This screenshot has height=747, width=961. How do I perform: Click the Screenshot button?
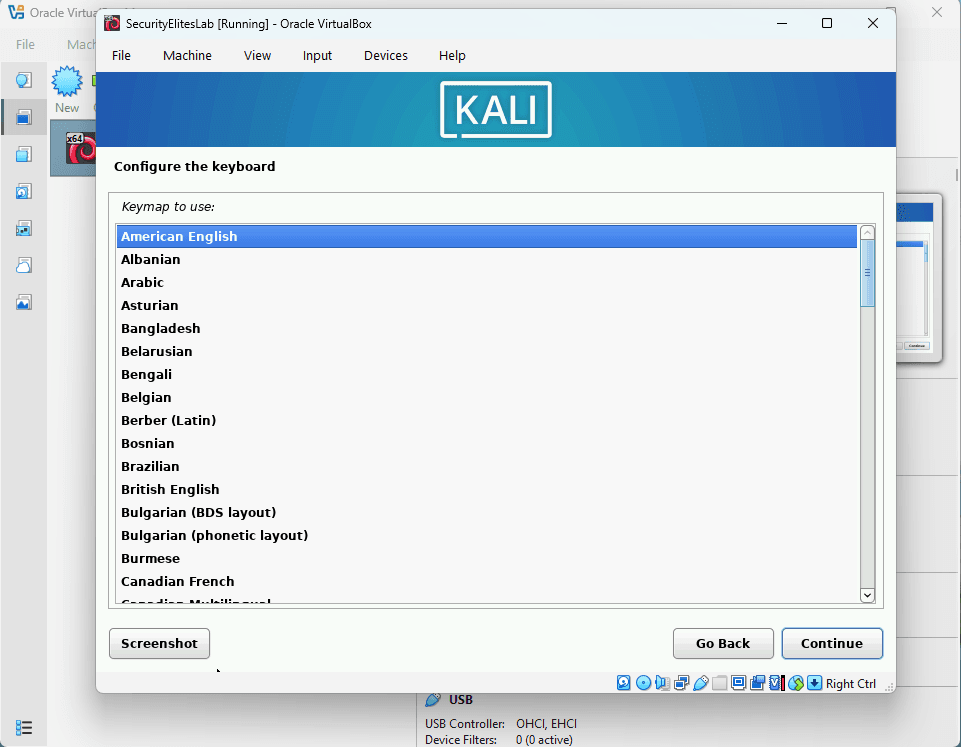(159, 643)
